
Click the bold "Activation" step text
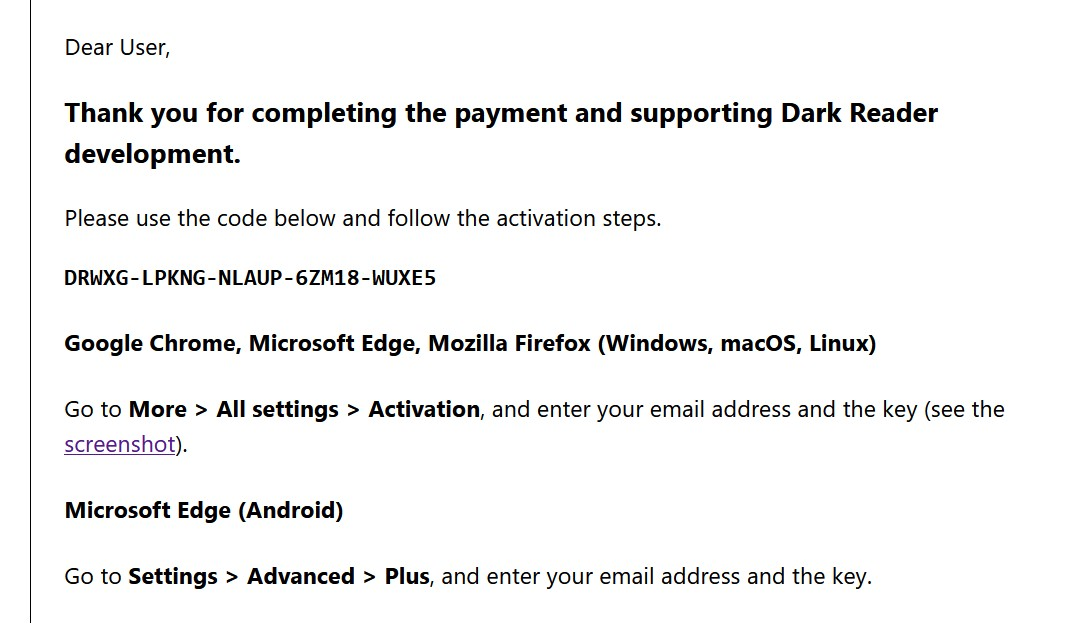point(424,410)
